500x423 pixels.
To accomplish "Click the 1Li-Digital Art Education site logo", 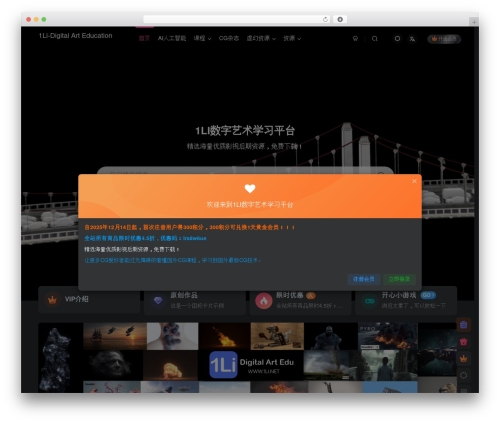I will click(75, 36).
